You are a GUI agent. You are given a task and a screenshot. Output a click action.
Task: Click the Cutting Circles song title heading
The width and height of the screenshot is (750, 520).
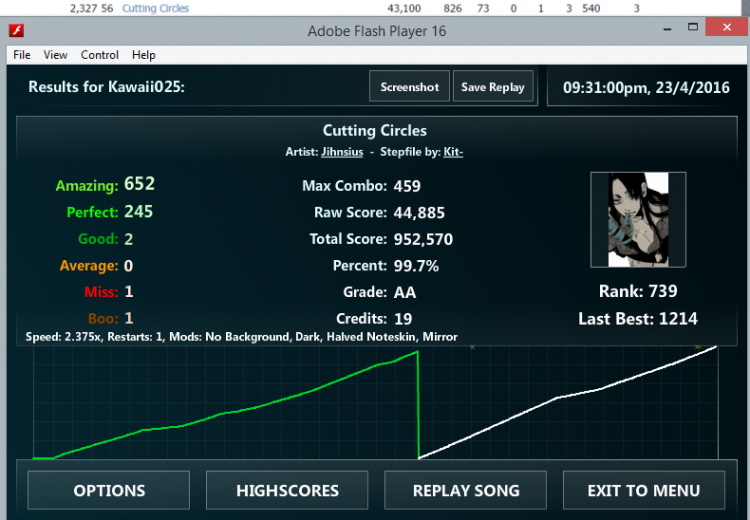pos(374,131)
